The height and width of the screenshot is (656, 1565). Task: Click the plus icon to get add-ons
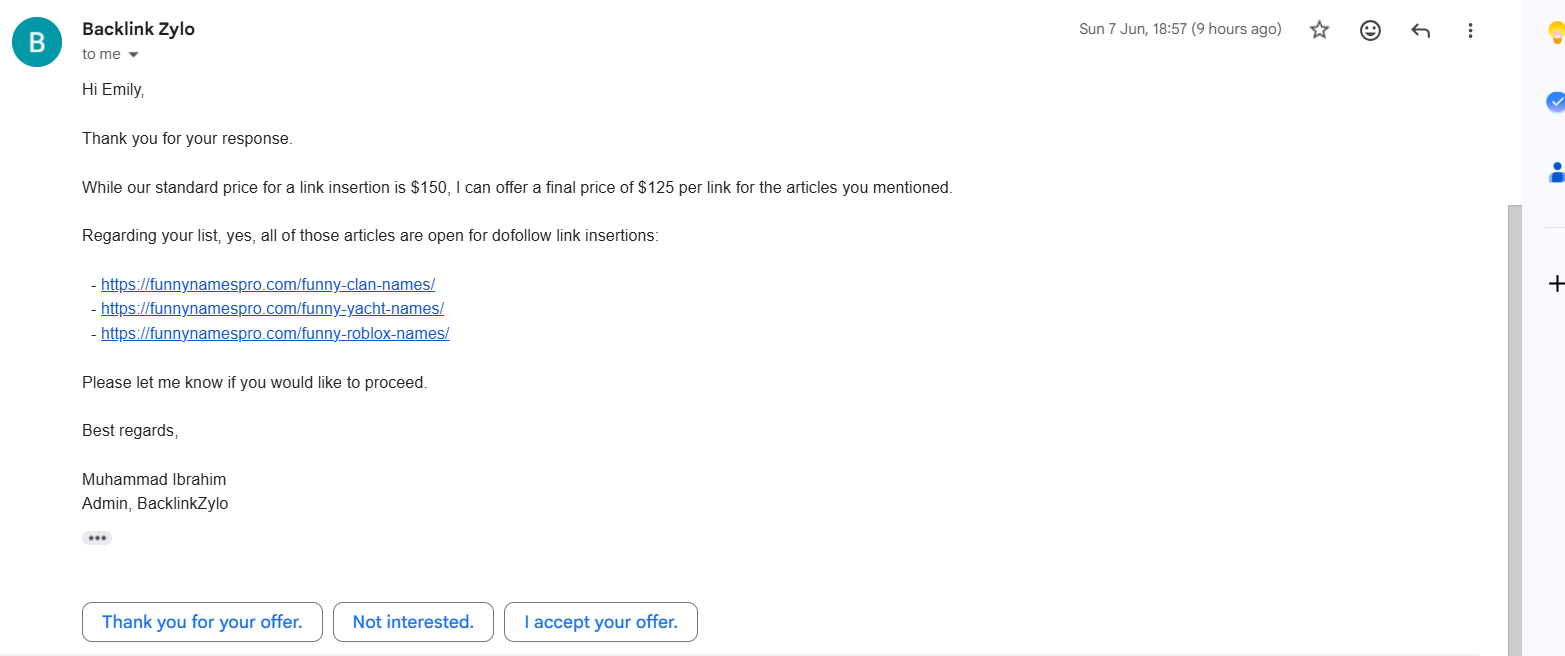(x=1556, y=284)
